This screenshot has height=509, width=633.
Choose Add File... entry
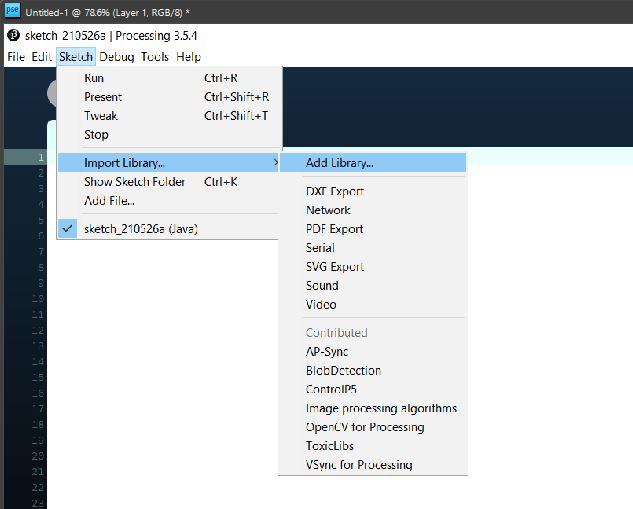click(169, 201)
